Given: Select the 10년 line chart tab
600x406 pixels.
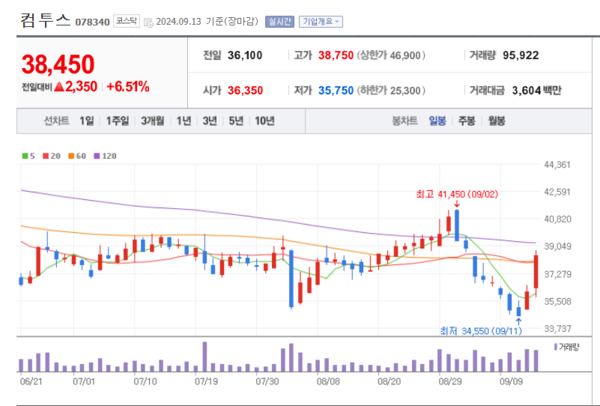Looking at the screenshot, I should click(x=264, y=121).
